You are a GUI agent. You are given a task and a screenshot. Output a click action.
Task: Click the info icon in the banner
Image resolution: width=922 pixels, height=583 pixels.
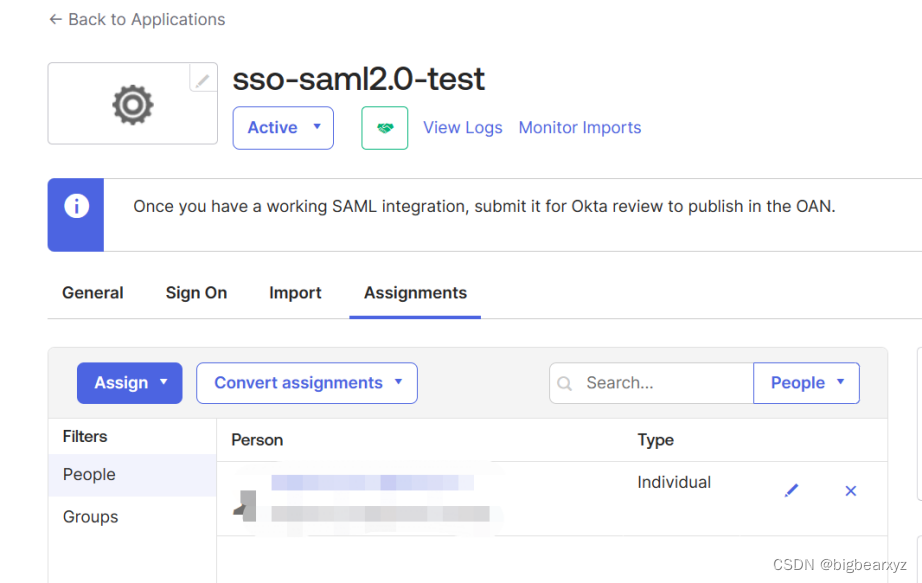tap(76, 207)
